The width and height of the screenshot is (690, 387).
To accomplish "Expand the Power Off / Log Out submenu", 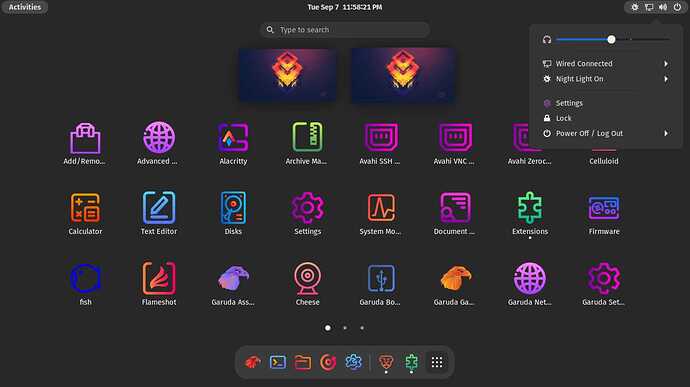I will tap(666, 133).
